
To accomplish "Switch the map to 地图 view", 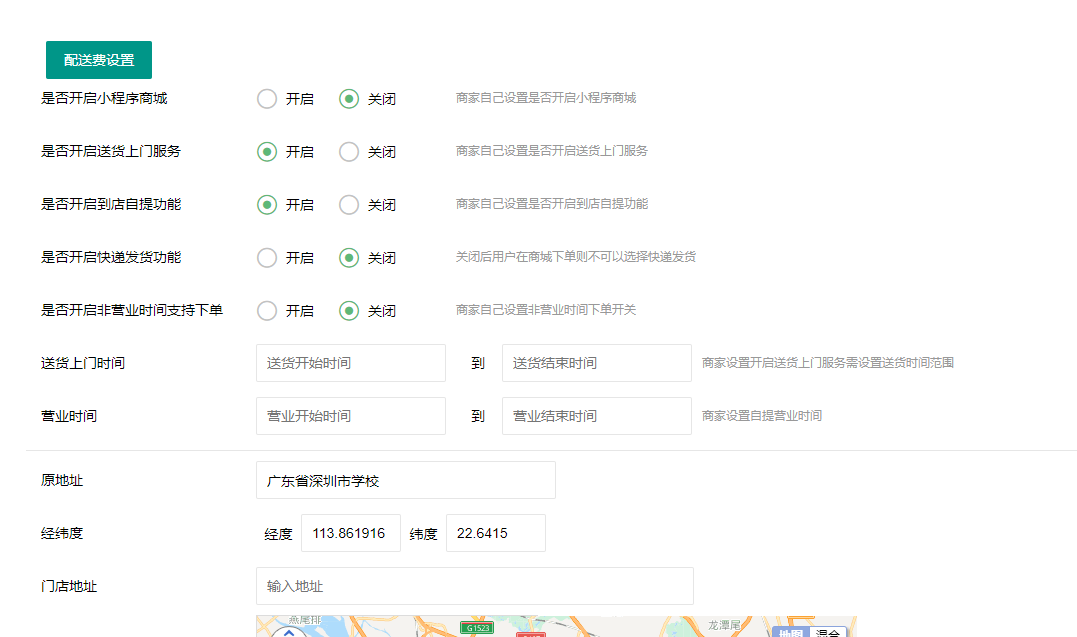I will pyautogui.click(x=791, y=633).
